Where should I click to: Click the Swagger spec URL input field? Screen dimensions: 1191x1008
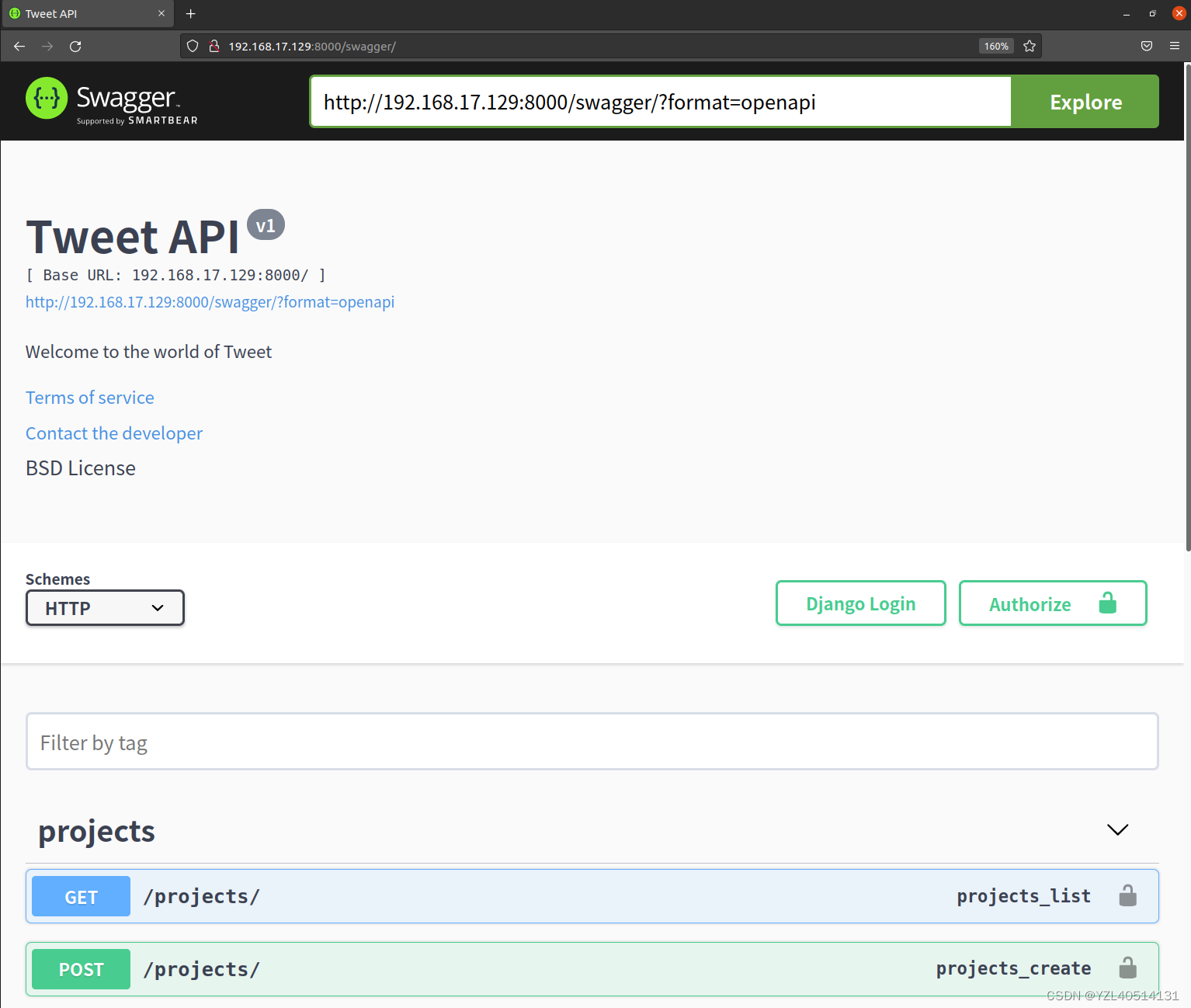tap(661, 102)
